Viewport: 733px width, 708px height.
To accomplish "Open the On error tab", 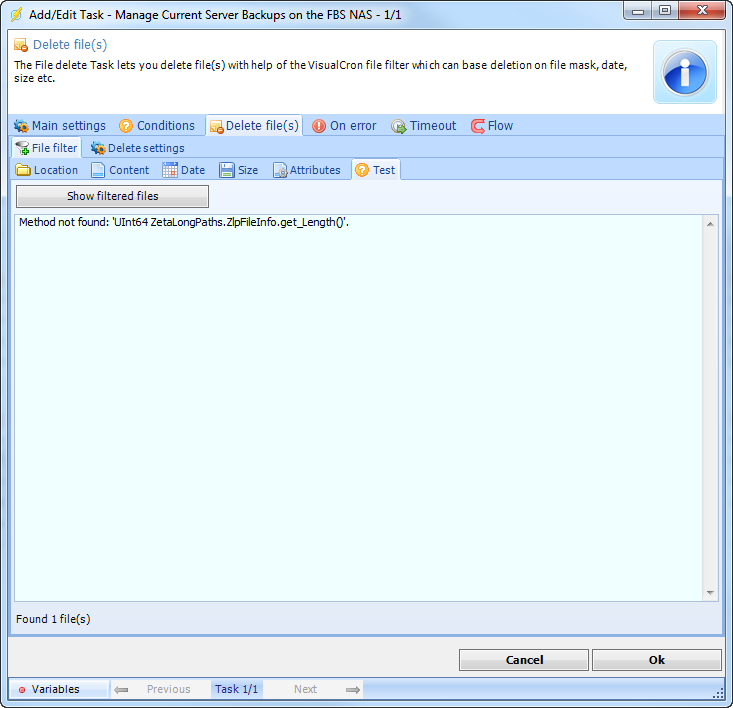I will click(x=344, y=126).
